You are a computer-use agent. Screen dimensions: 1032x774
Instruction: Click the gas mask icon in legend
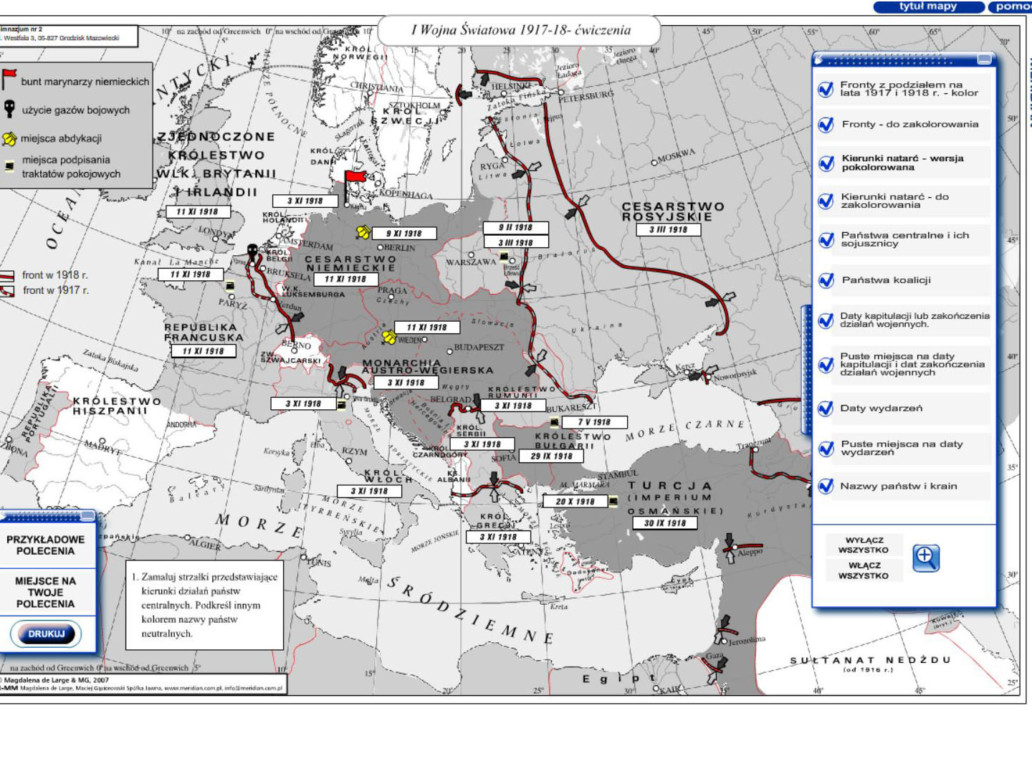(x=9, y=109)
